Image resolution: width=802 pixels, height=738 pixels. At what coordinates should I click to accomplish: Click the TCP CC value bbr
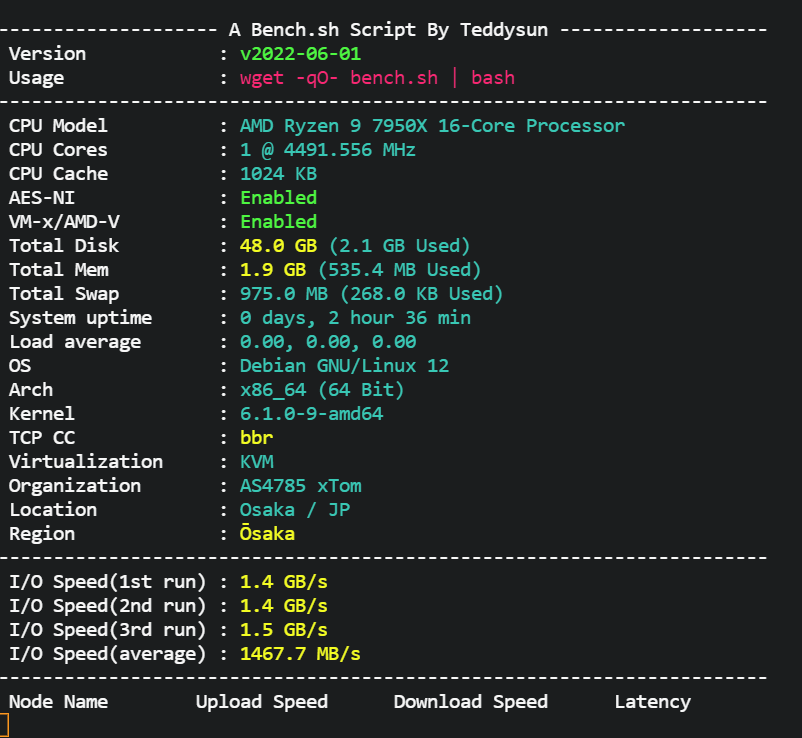(x=256, y=438)
